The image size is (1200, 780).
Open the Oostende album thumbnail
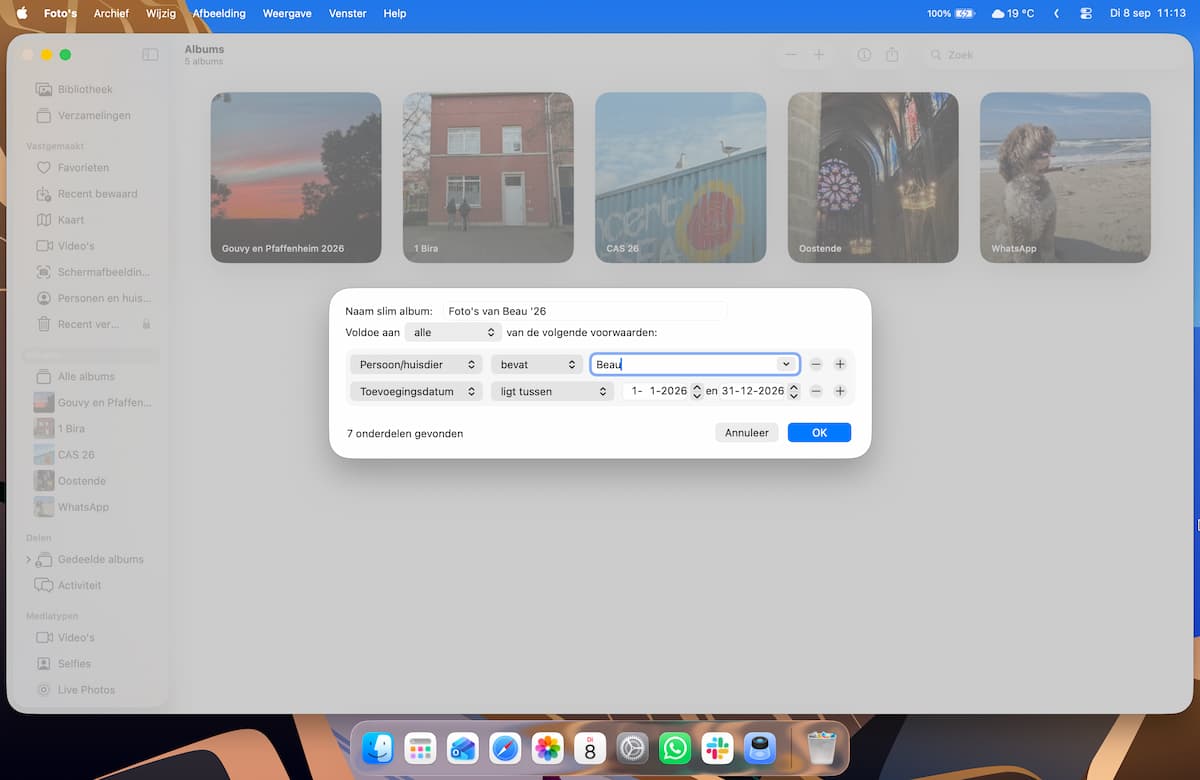(x=873, y=178)
